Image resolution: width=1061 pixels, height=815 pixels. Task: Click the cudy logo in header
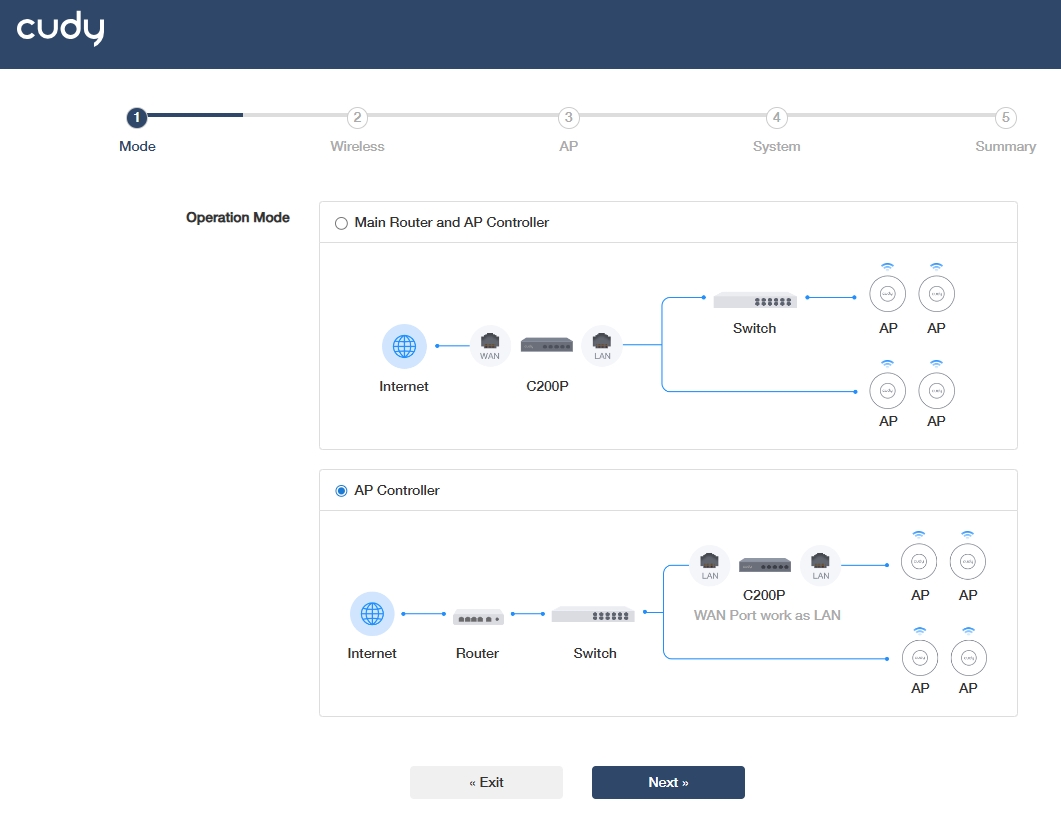(x=60, y=28)
